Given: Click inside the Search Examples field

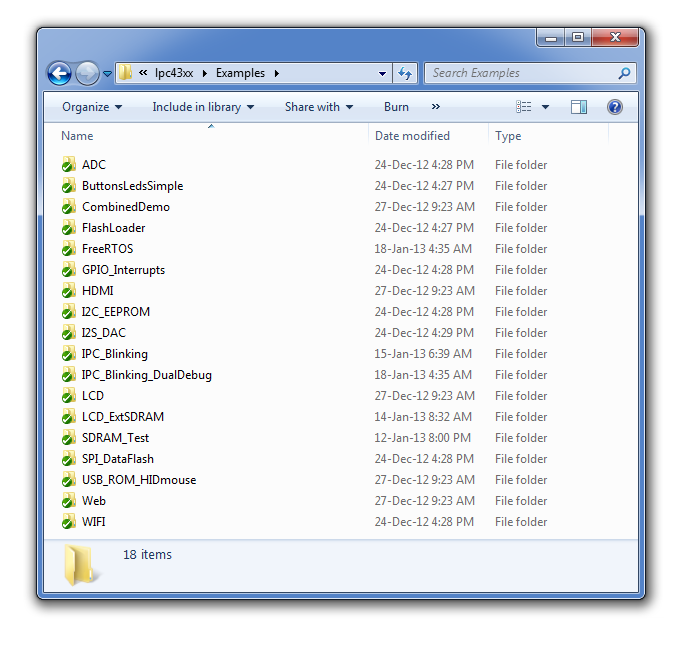Looking at the screenshot, I should point(520,73).
